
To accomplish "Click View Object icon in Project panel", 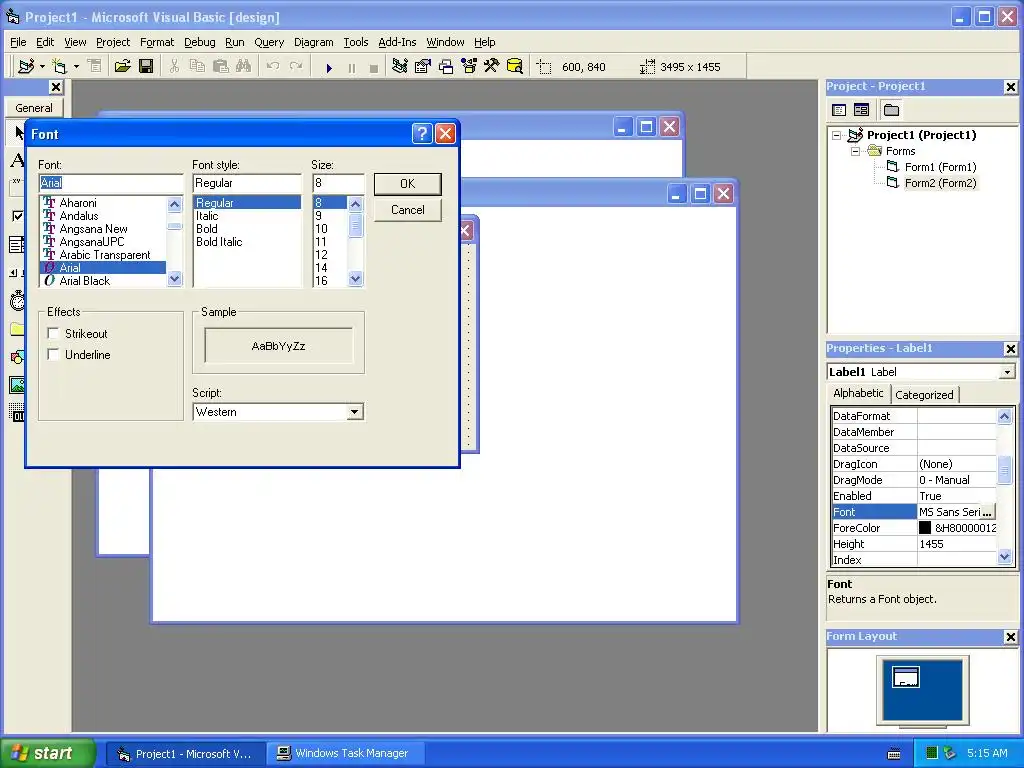I will pos(861,110).
